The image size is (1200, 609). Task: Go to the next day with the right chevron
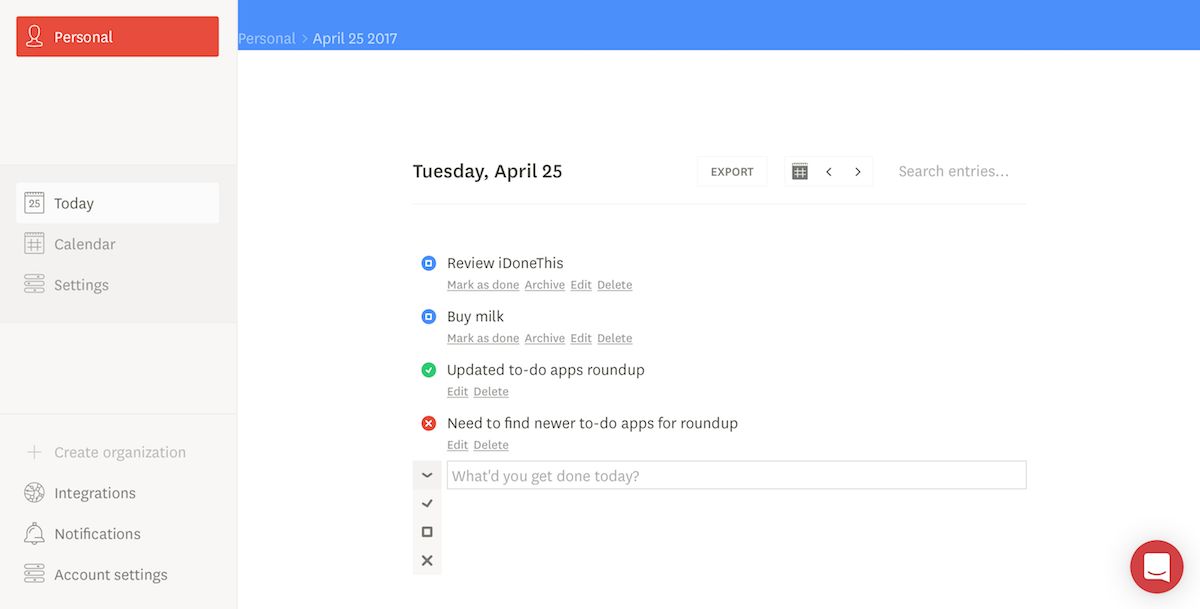point(857,170)
